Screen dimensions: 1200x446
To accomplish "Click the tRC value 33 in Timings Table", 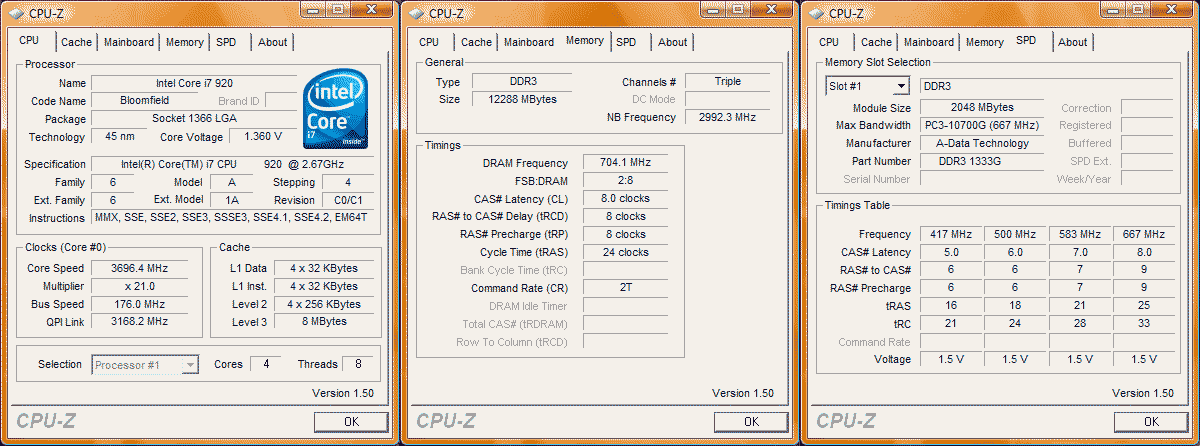I will coord(1146,324).
